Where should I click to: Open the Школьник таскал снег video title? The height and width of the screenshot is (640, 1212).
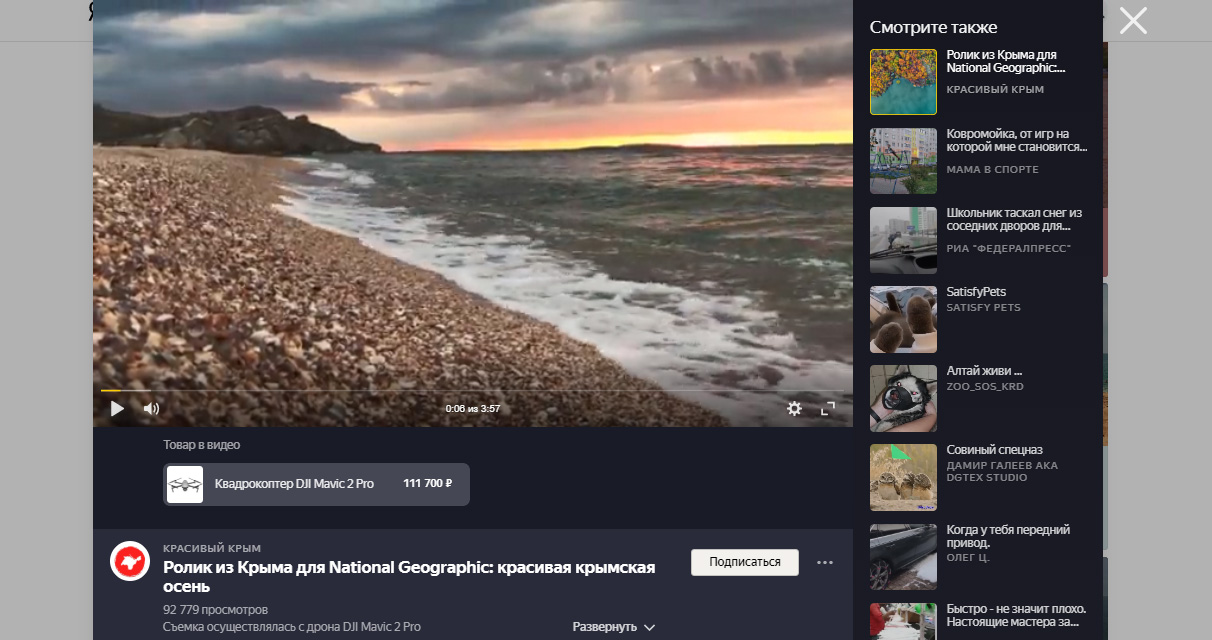click(x=1015, y=219)
